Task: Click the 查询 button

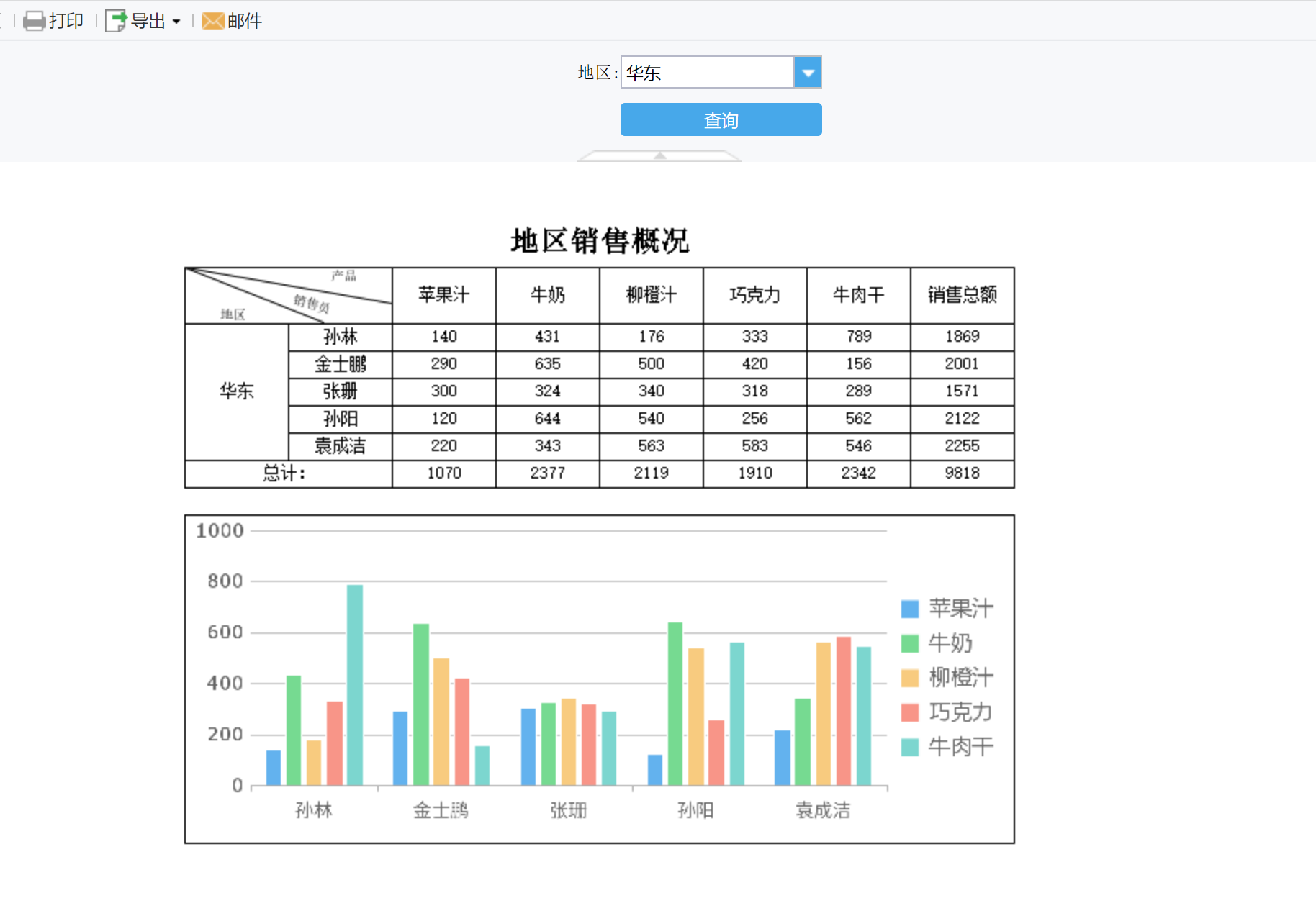Action: (721, 119)
